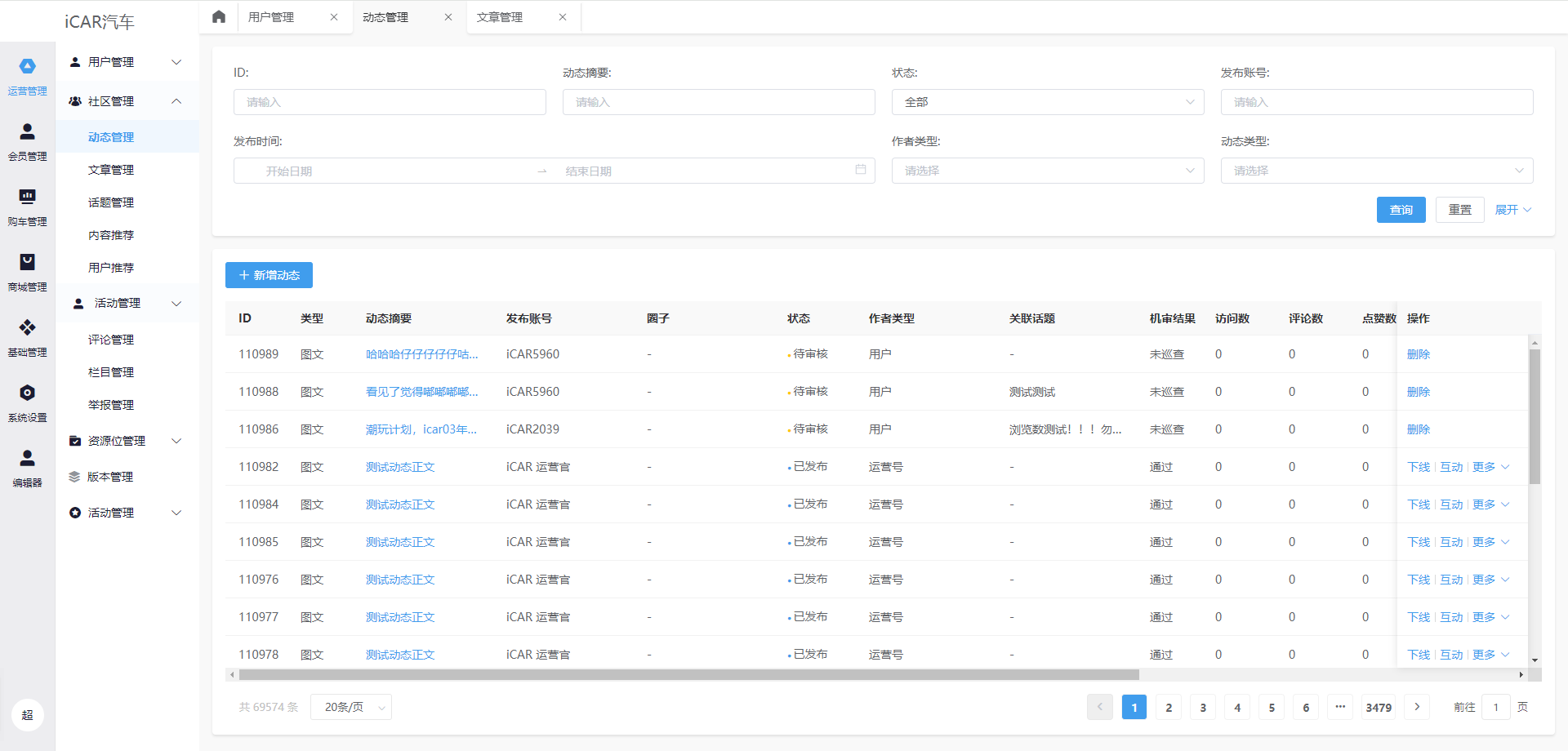Expand the 用户管理 menu
This screenshot has height=751, width=1568.
pos(176,62)
